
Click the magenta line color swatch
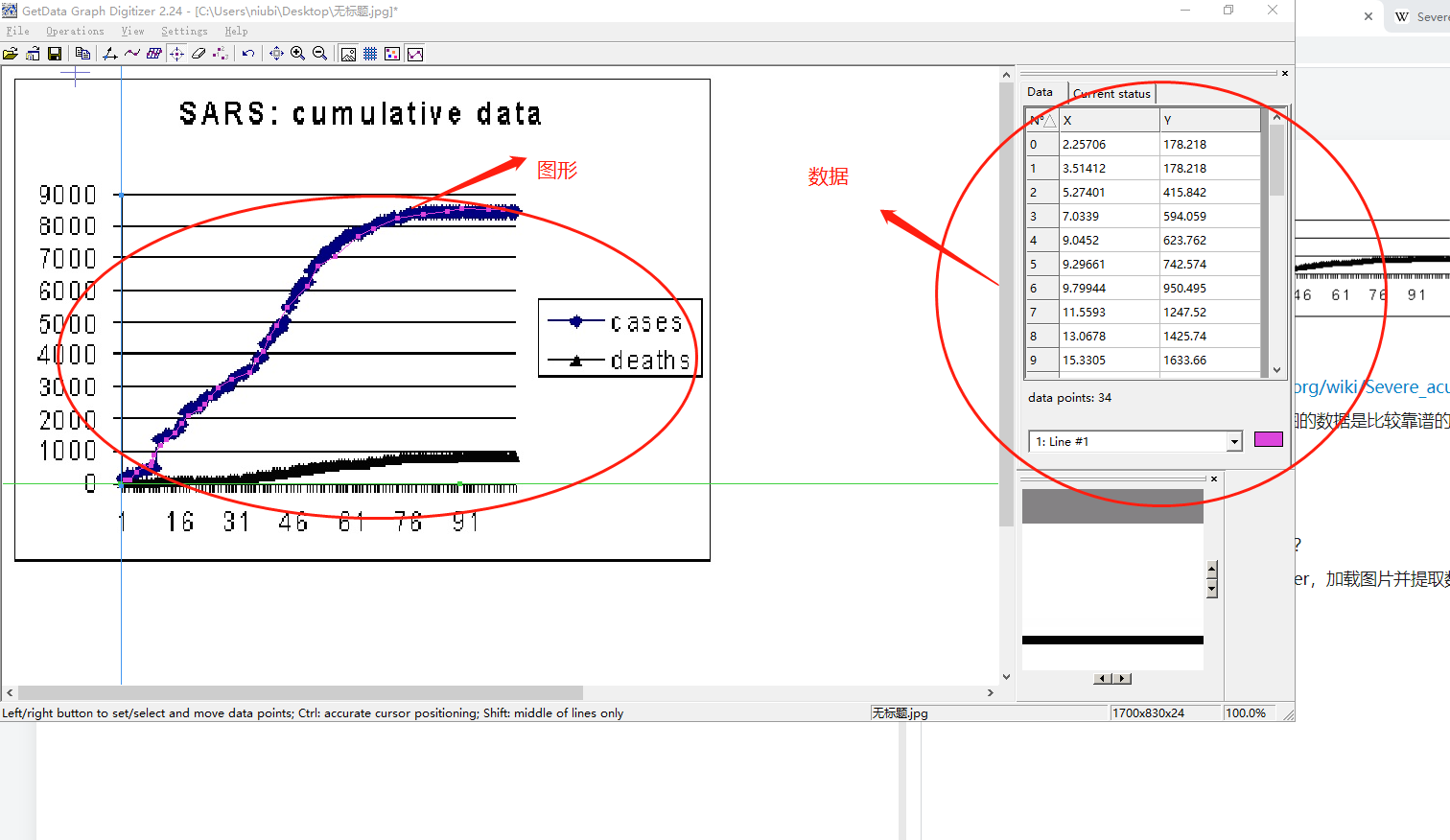(x=1269, y=439)
